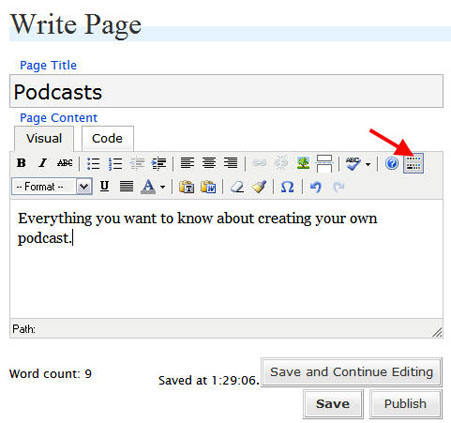Toggle underline formatting

[x=104, y=186]
